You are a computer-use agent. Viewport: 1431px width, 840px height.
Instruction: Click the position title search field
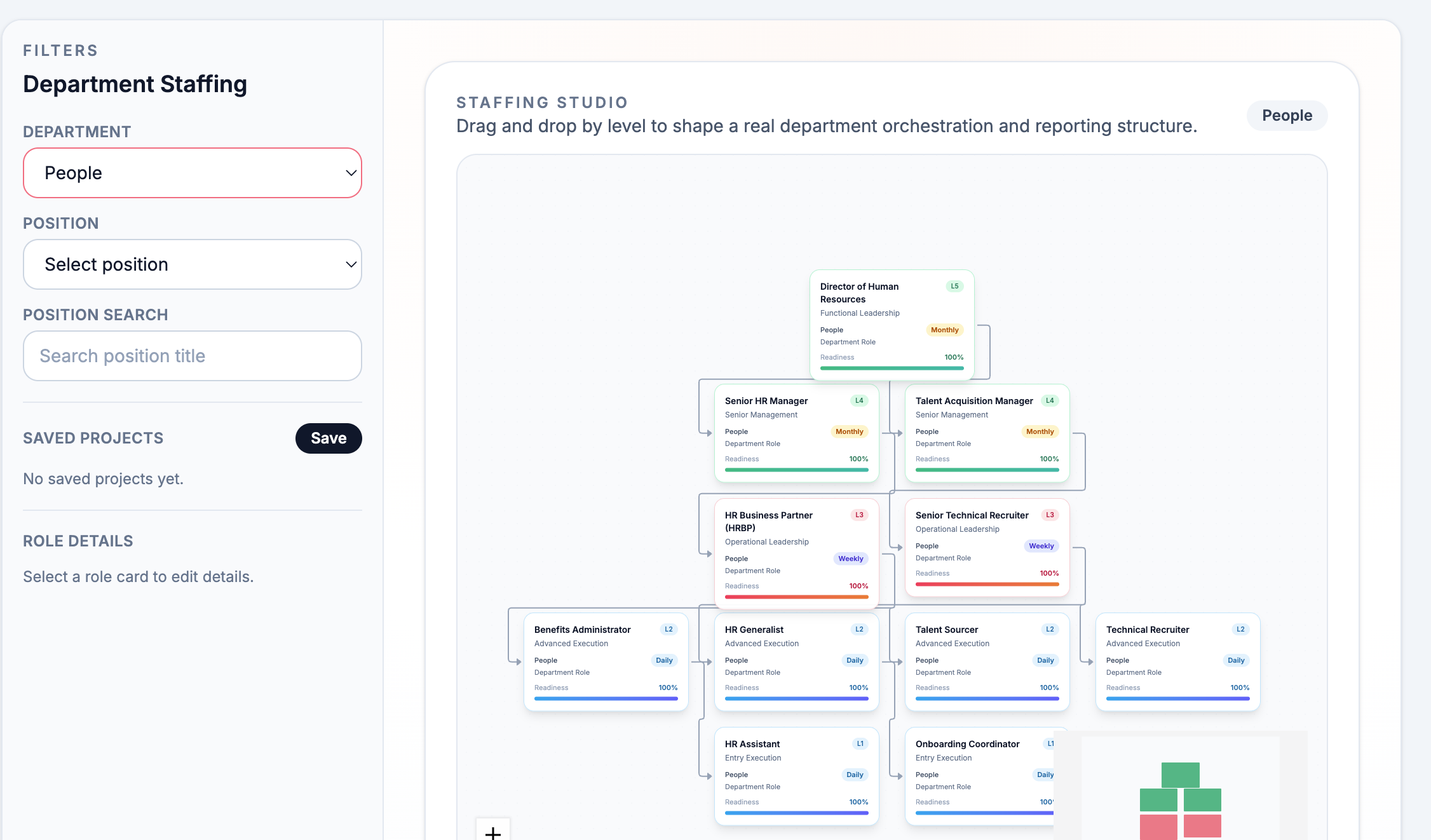pos(192,356)
